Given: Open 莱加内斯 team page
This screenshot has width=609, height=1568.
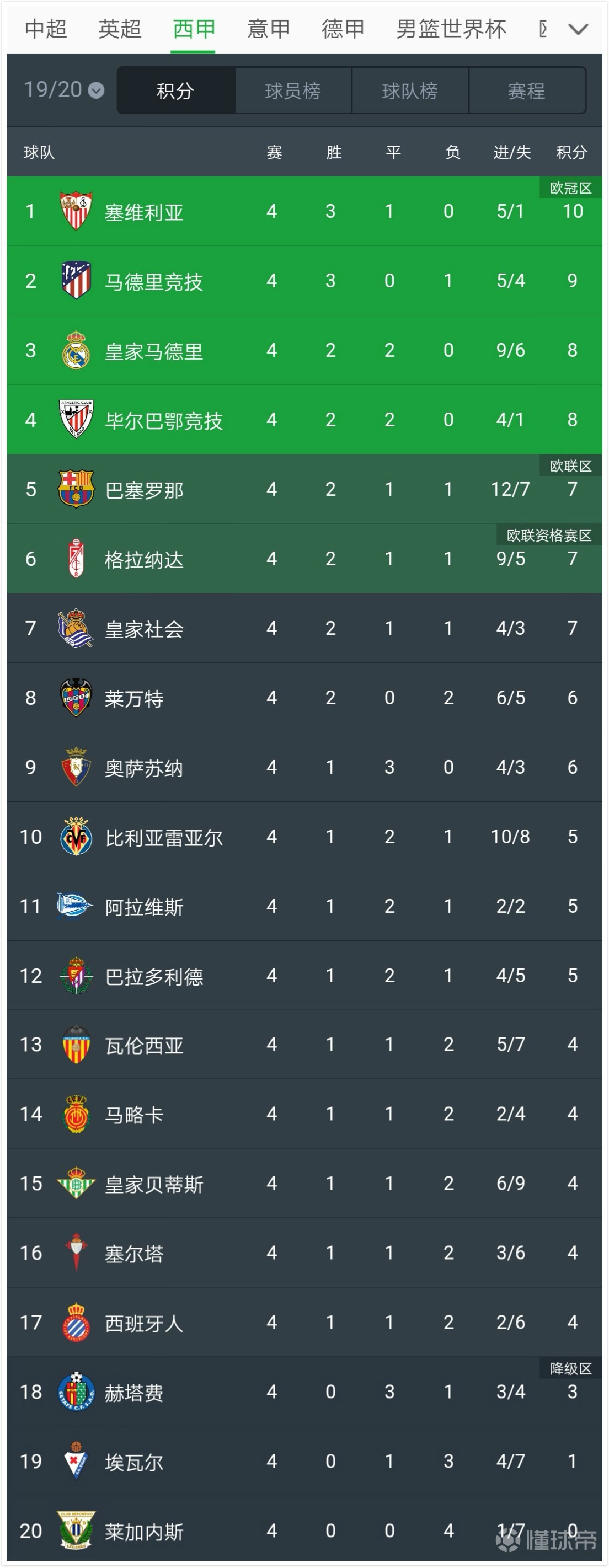Looking at the screenshot, I should click(x=146, y=1530).
